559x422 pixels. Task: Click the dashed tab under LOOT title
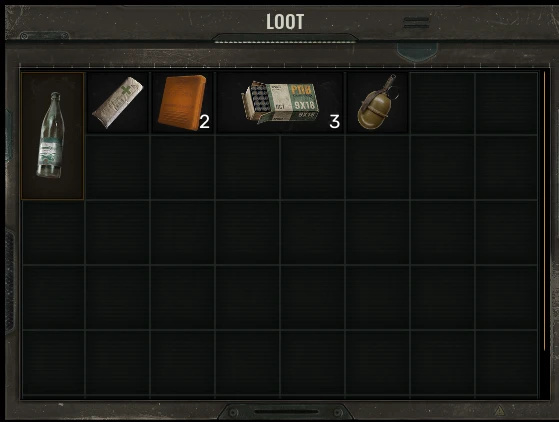pos(285,38)
